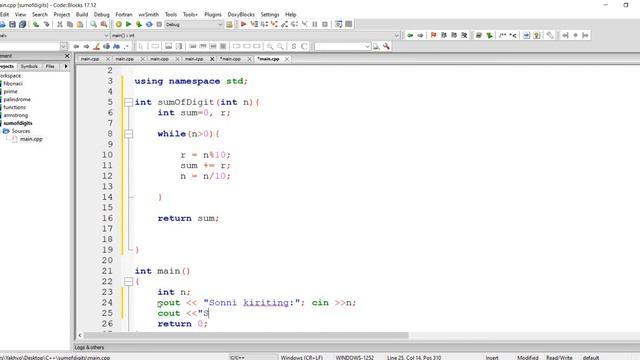Open the View menu
Screen dimensions: 640x360
point(20,14)
